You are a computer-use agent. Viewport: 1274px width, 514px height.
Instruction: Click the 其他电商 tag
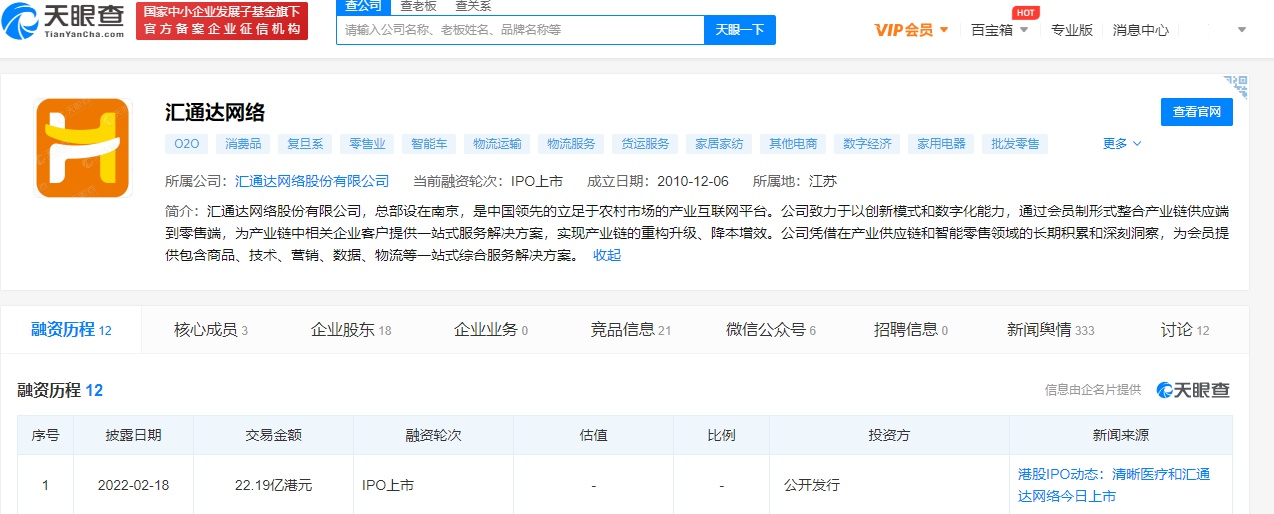(x=793, y=144)
